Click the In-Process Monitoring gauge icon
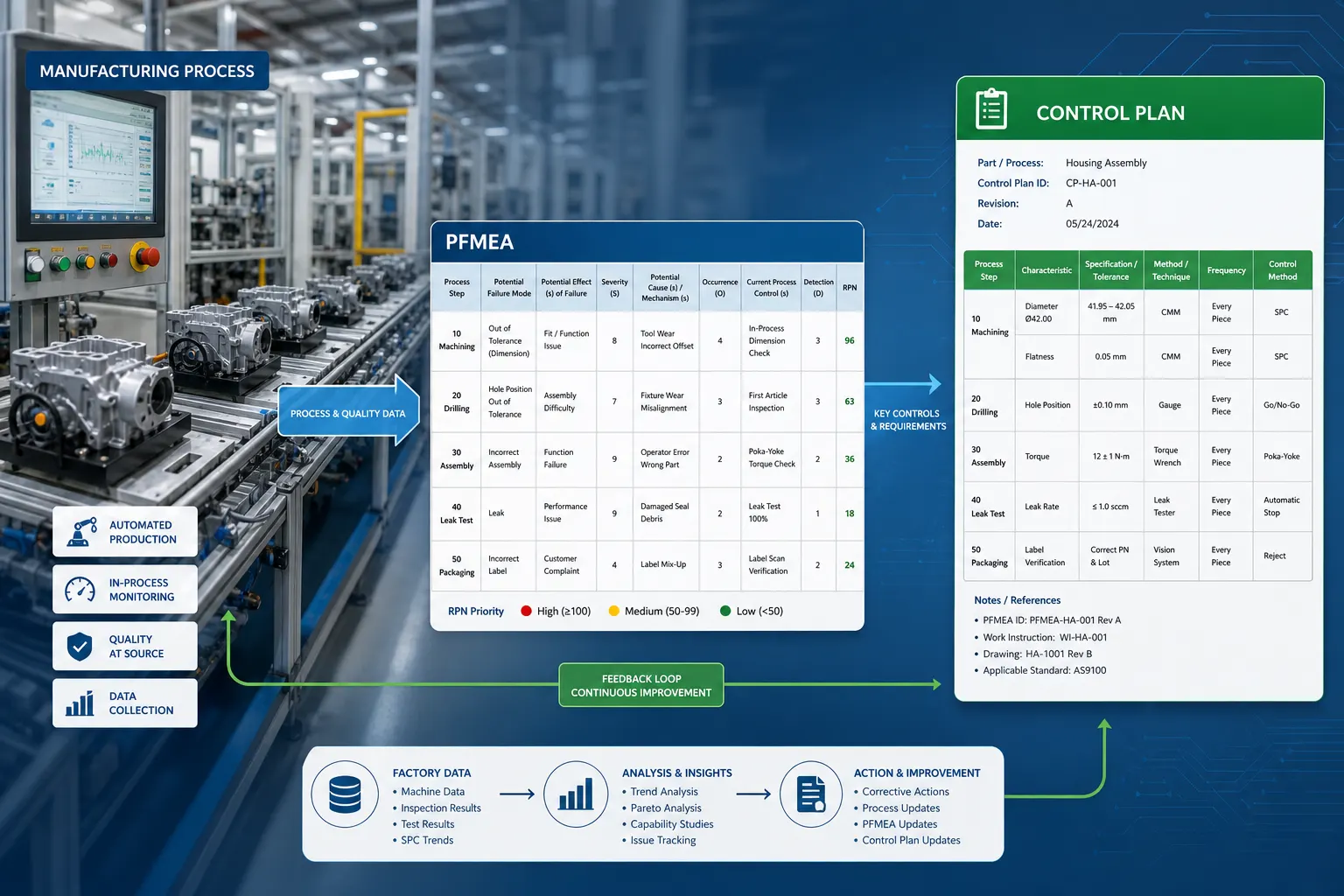 click(80, 589)
